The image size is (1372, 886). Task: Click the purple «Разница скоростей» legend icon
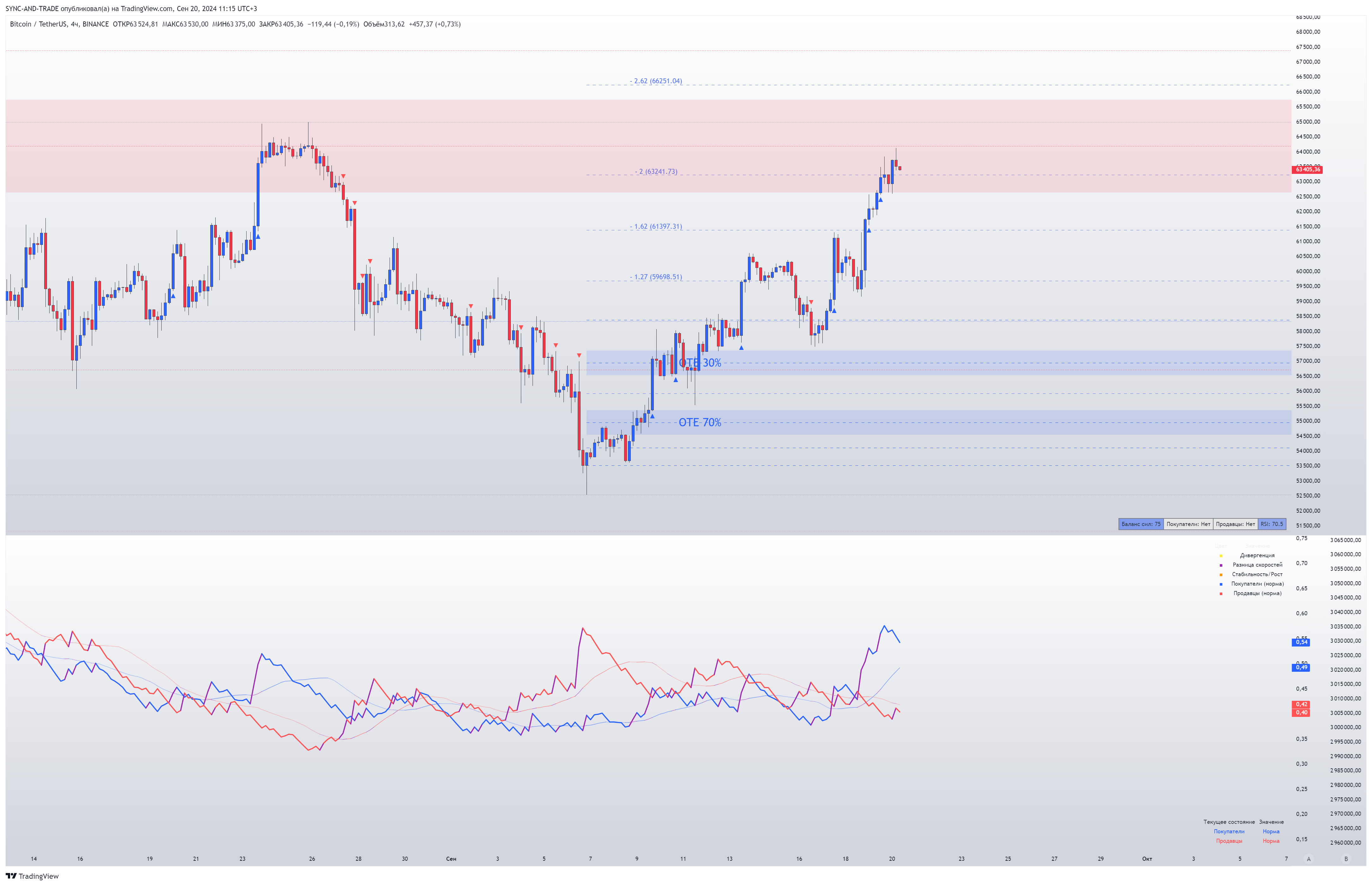click(x=1221, y=565)
